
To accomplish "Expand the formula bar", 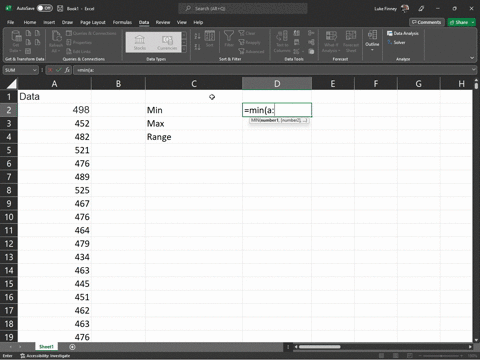I will pos(474,70).
